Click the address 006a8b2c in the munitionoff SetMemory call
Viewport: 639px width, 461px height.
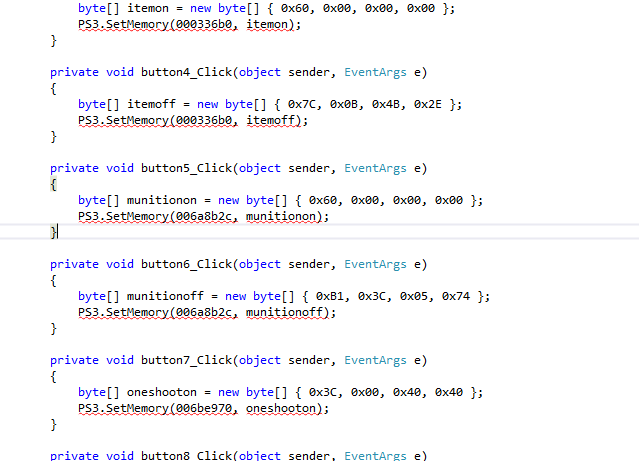(x=203, y=313)
